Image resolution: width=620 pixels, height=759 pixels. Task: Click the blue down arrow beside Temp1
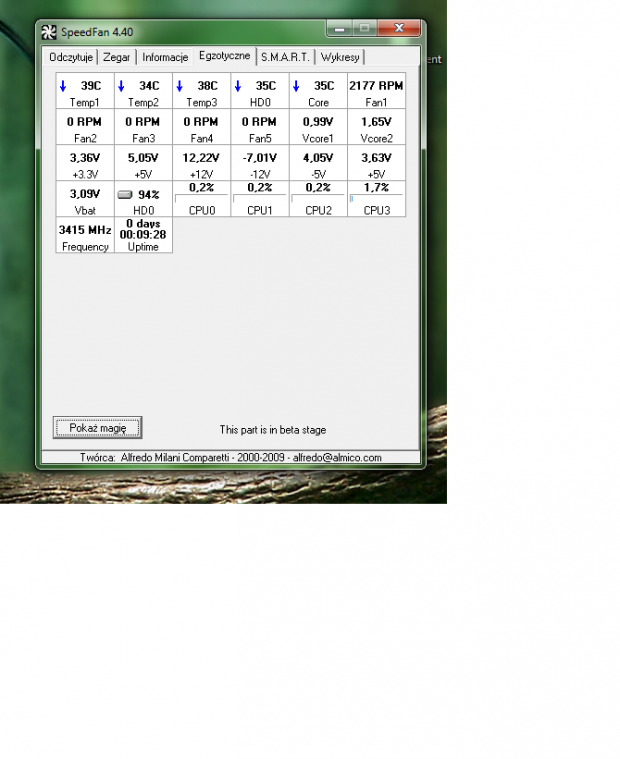63,86
